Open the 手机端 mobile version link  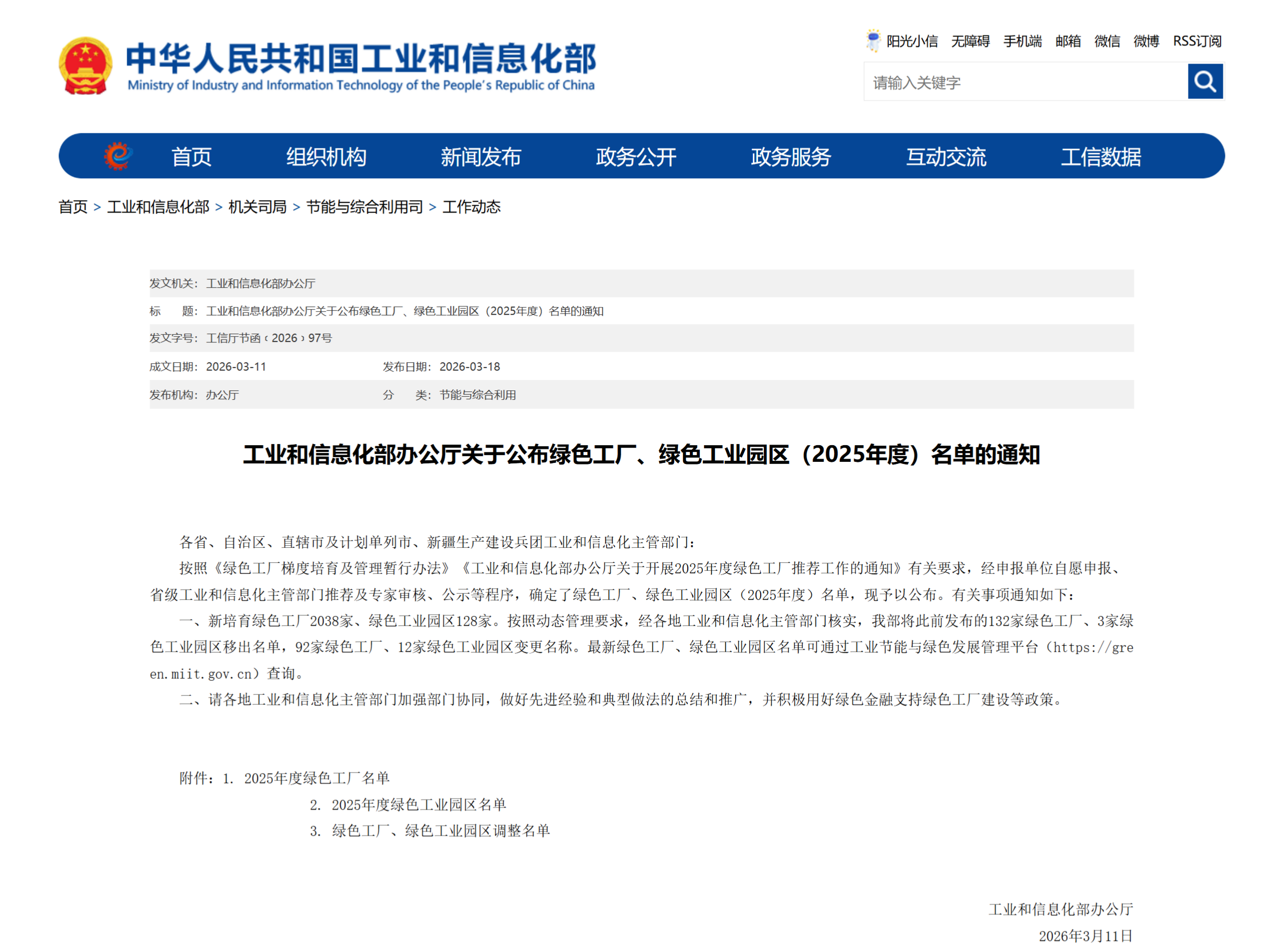tap(1022, 41)
